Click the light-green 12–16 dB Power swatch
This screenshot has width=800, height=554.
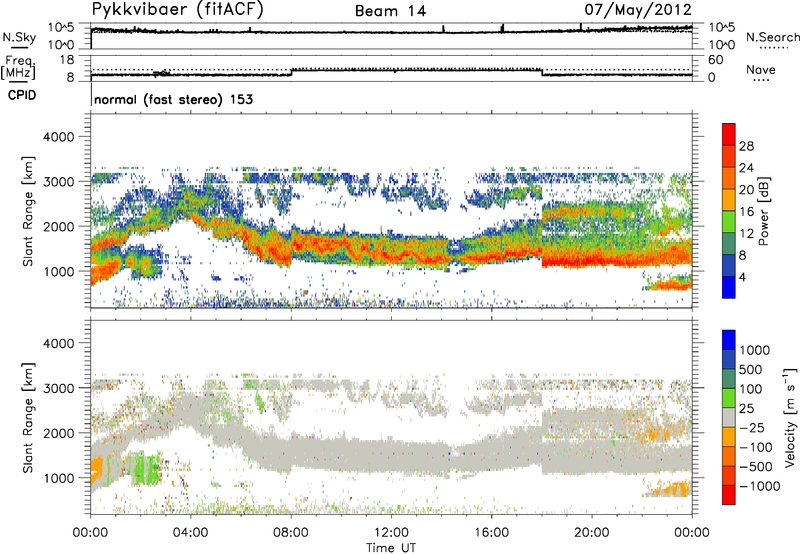[x=729, y=222]
